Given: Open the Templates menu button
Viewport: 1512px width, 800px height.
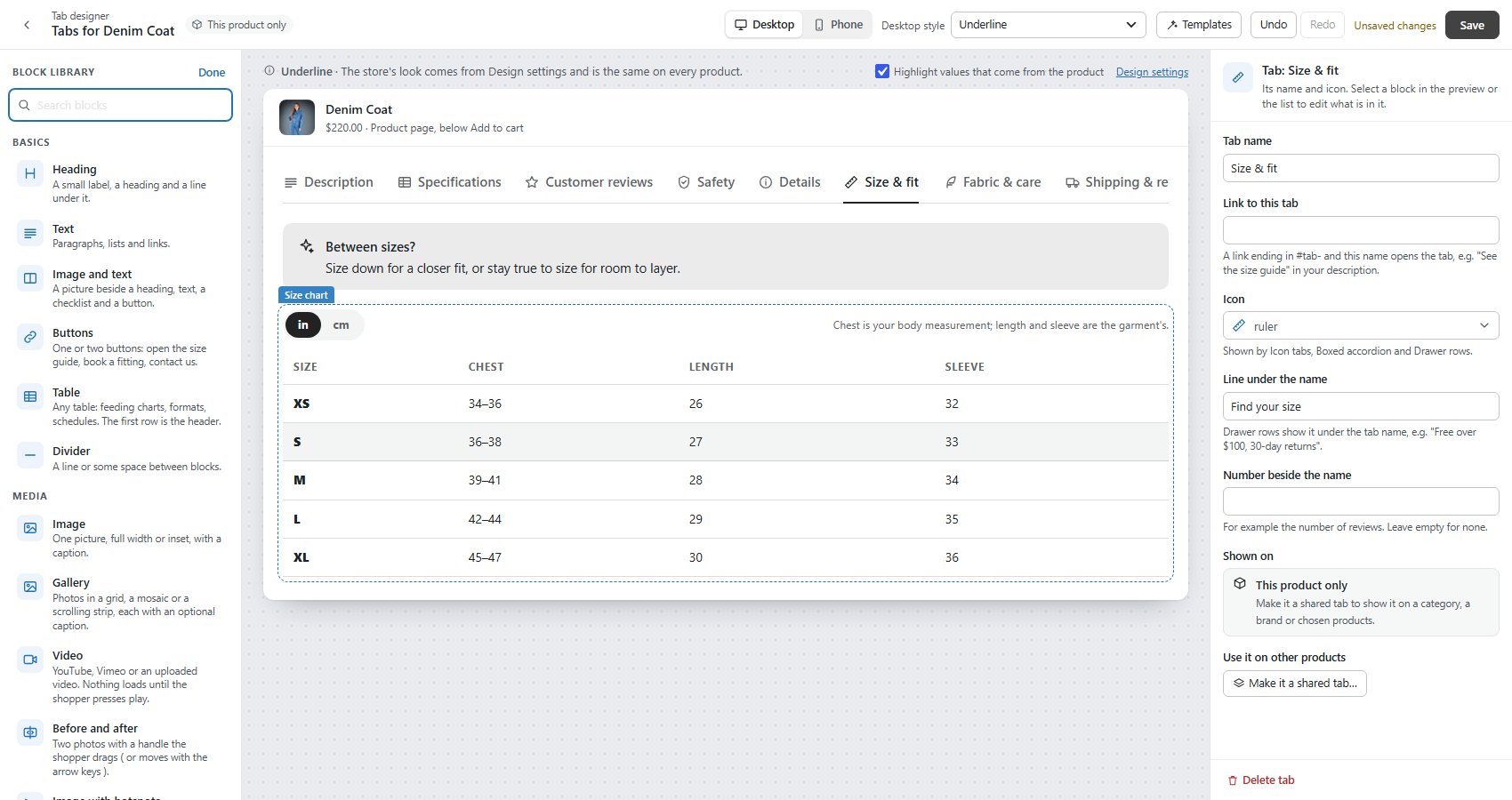Looking at the screenshot, I should point(1199,25).
